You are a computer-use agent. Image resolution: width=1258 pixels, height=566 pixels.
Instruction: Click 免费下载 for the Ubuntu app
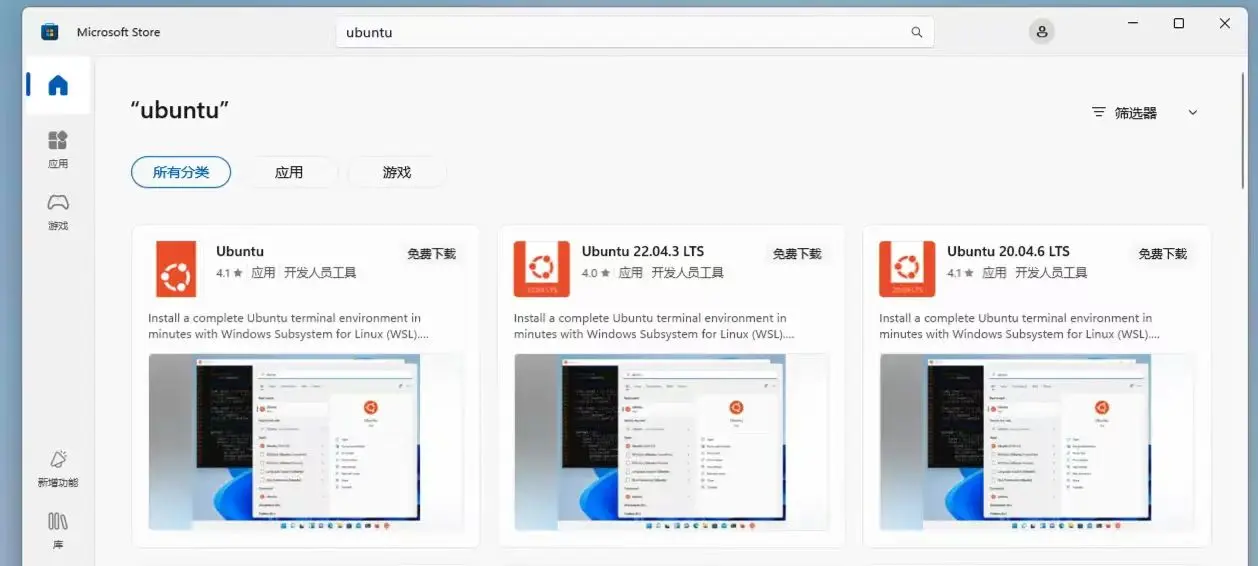tap(431, 254)
